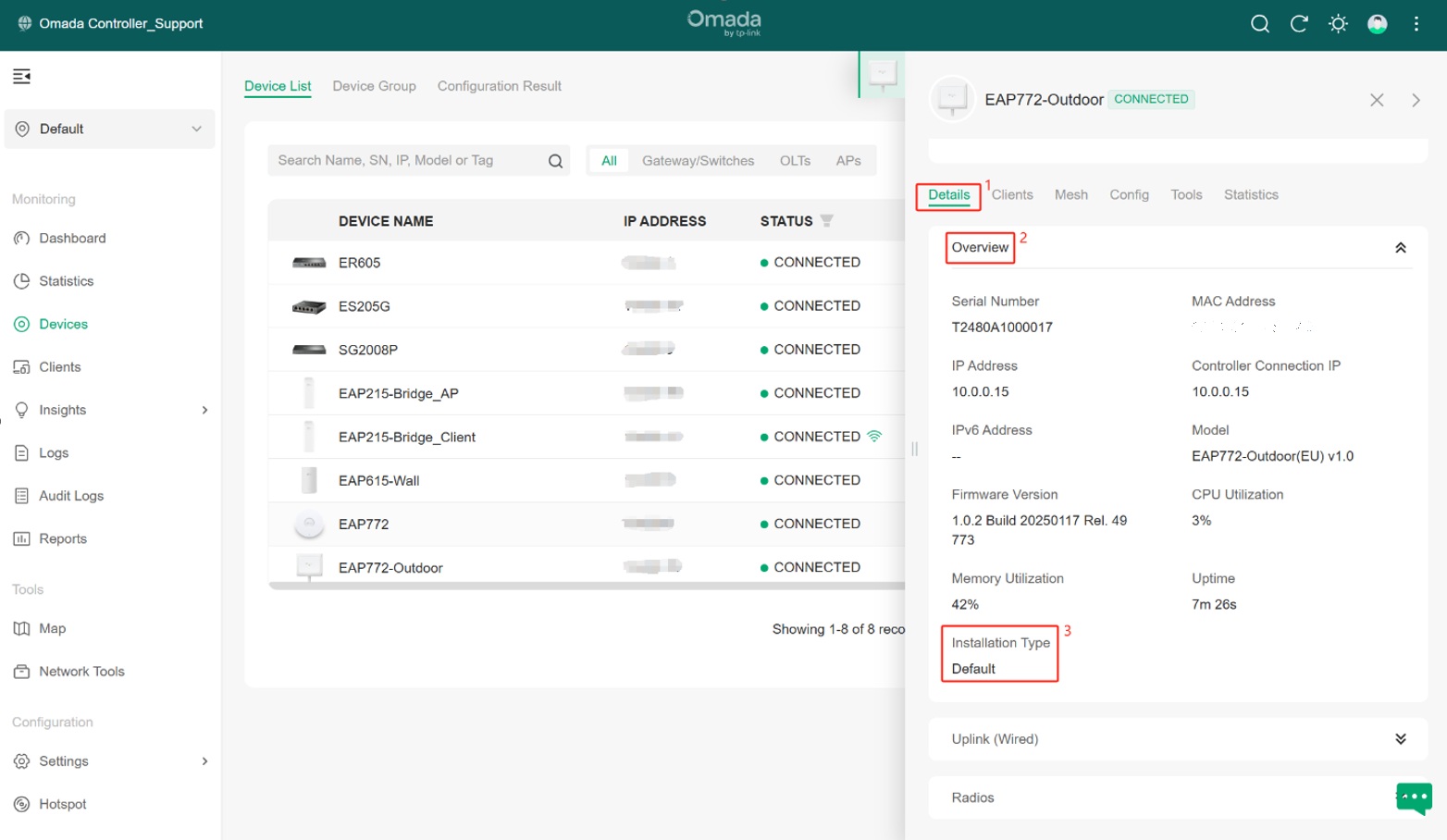Click the refresh icon in the header
Image resolution: width=1447 pixels, height=840 pixels.
[1299, 24]
